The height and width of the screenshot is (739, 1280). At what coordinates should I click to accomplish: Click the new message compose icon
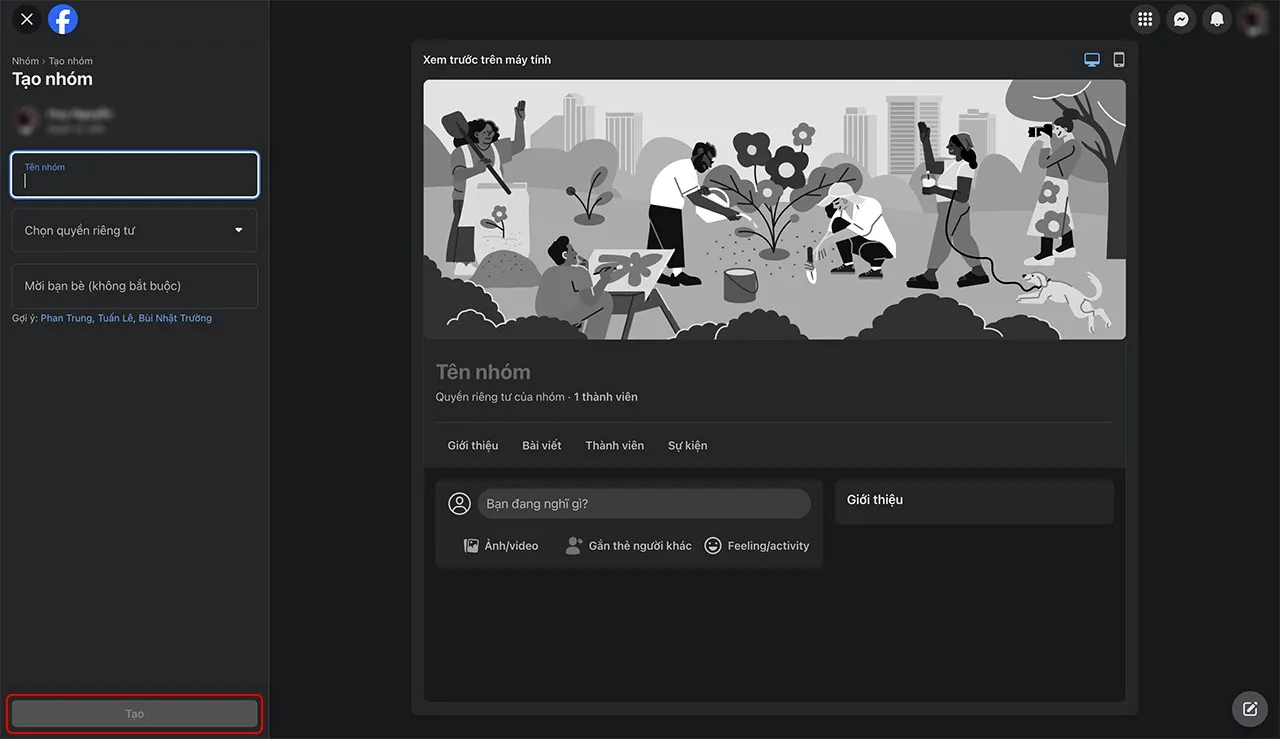1249,709
